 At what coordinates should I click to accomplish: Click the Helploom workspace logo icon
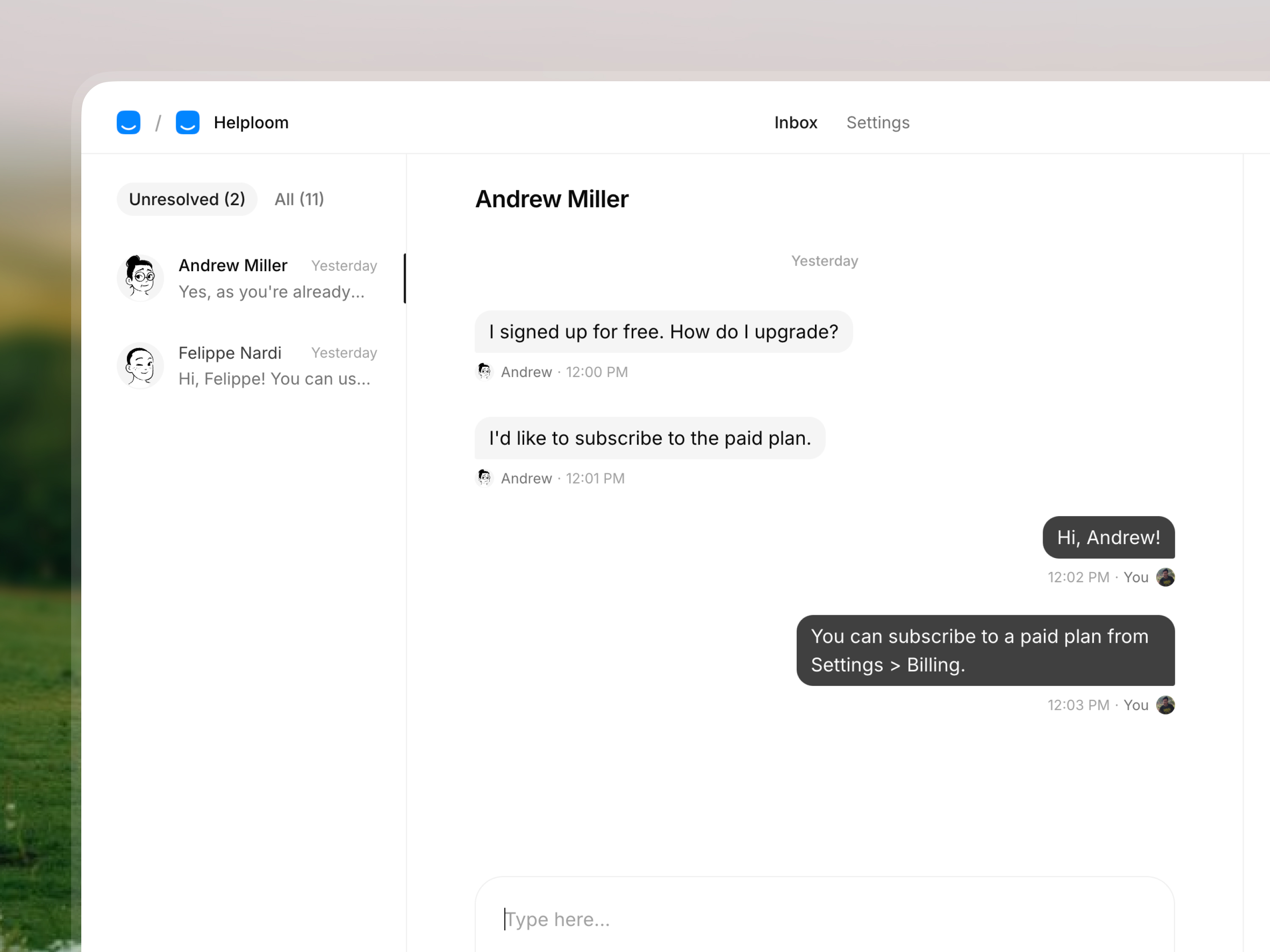[188, 122]
